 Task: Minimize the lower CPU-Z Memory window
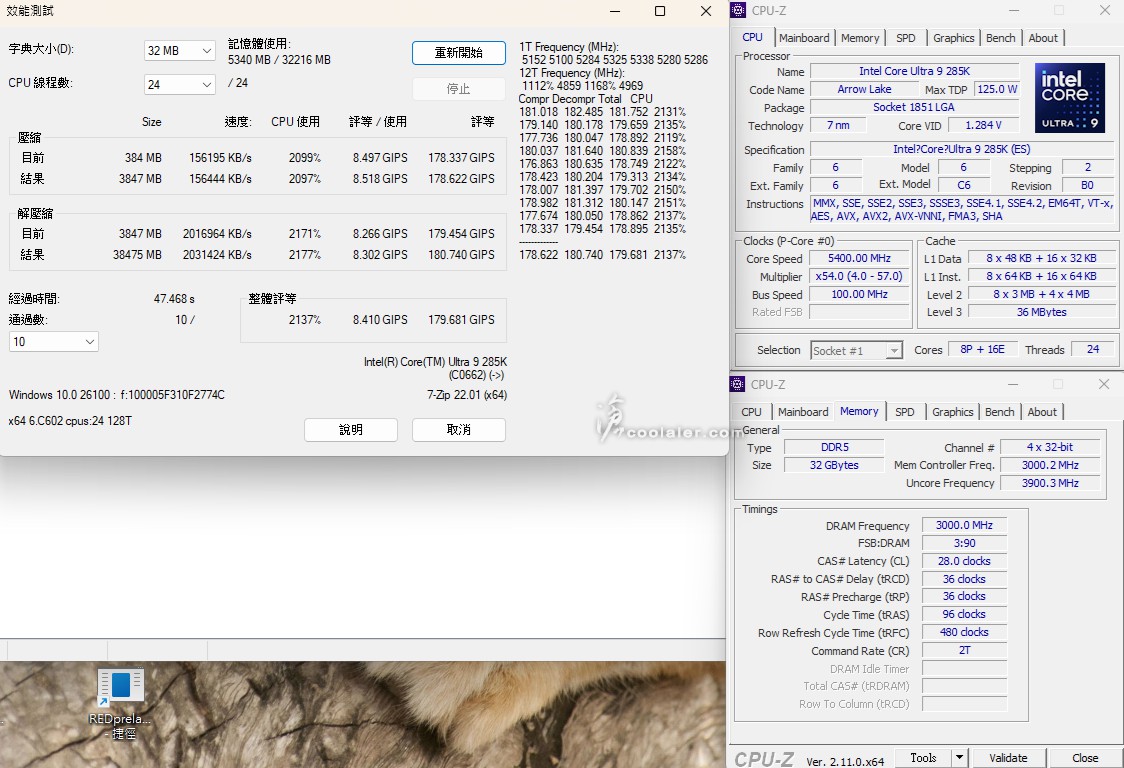coord(1012,384)
